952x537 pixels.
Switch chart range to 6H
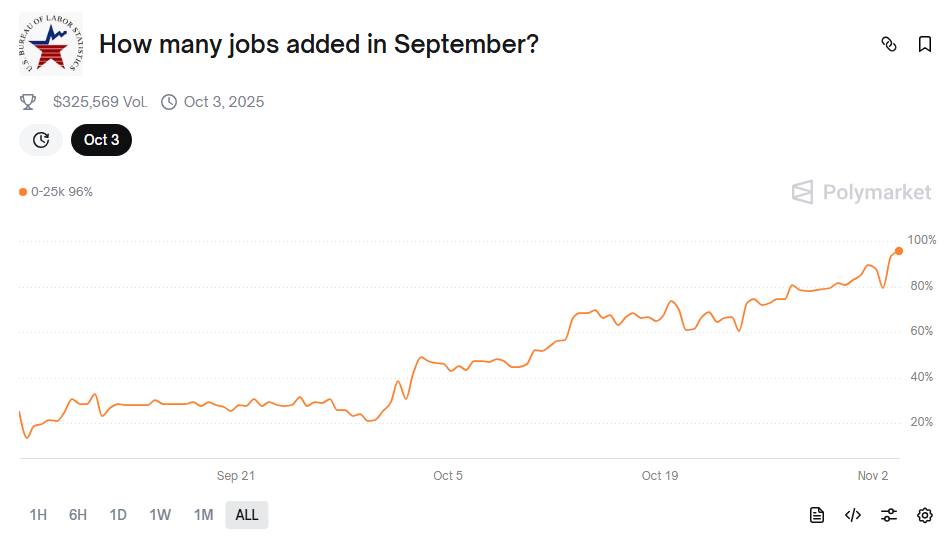[x=78, y=515]
